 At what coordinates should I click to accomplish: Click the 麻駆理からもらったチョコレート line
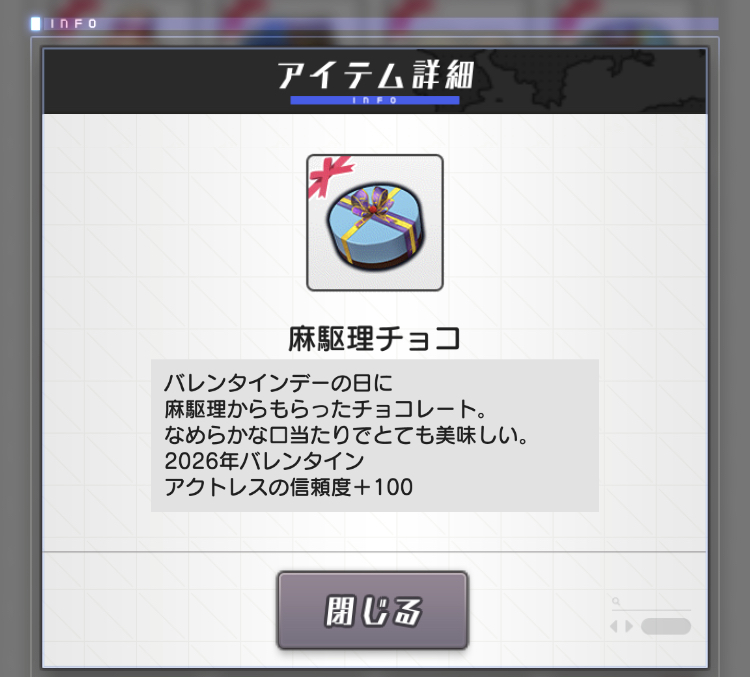point(326,409)
